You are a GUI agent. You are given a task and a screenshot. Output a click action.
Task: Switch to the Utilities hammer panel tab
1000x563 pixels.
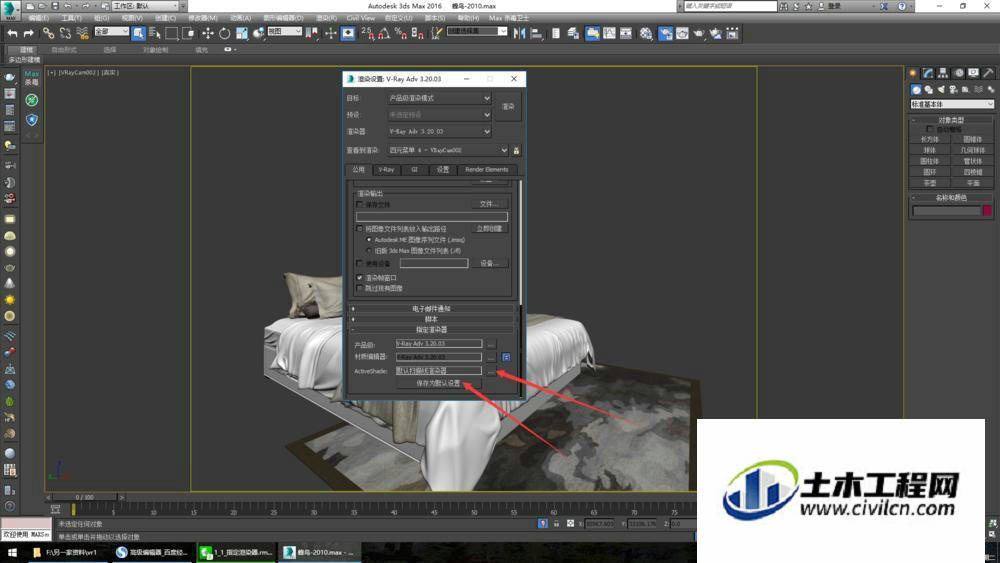(988, 73)
